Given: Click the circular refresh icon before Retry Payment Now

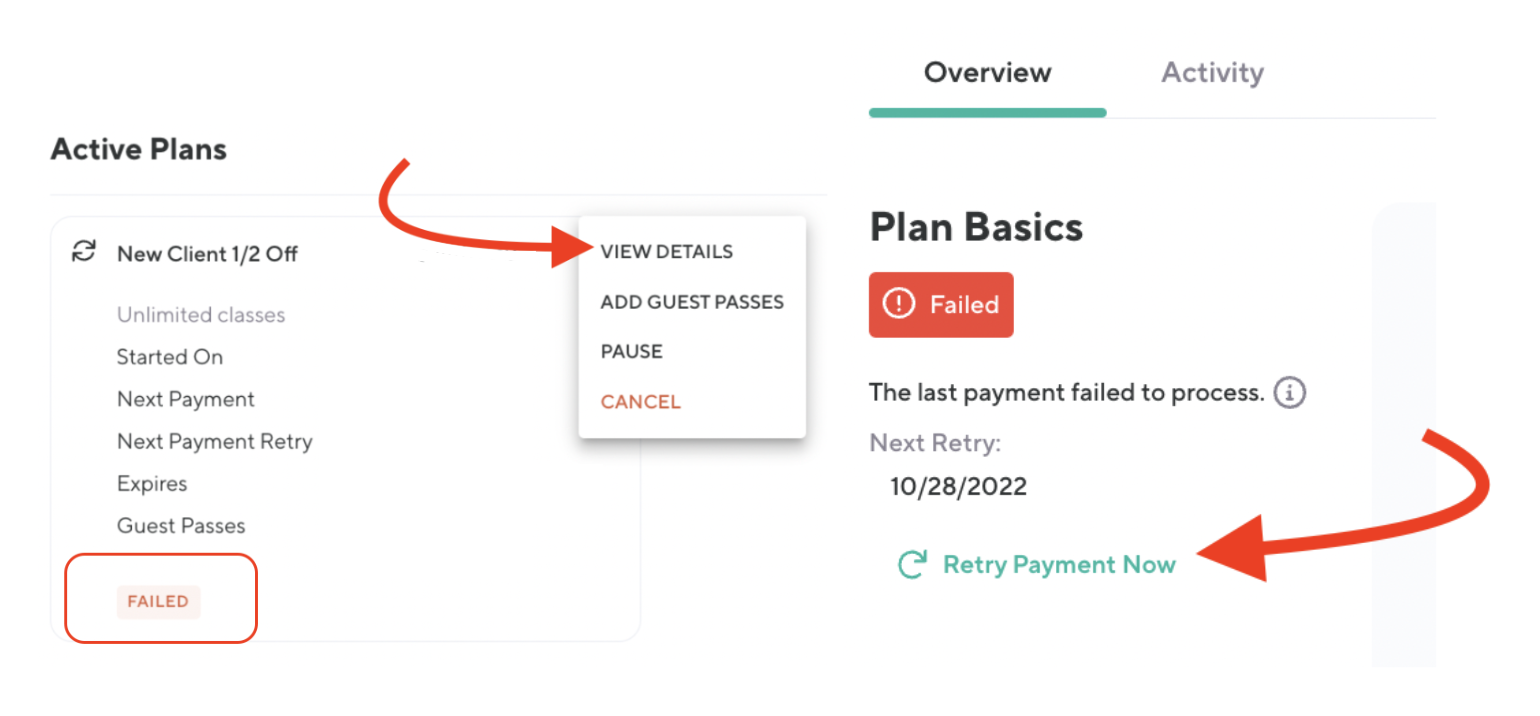Looking at the screenshot, I should (x=911, y=565).
